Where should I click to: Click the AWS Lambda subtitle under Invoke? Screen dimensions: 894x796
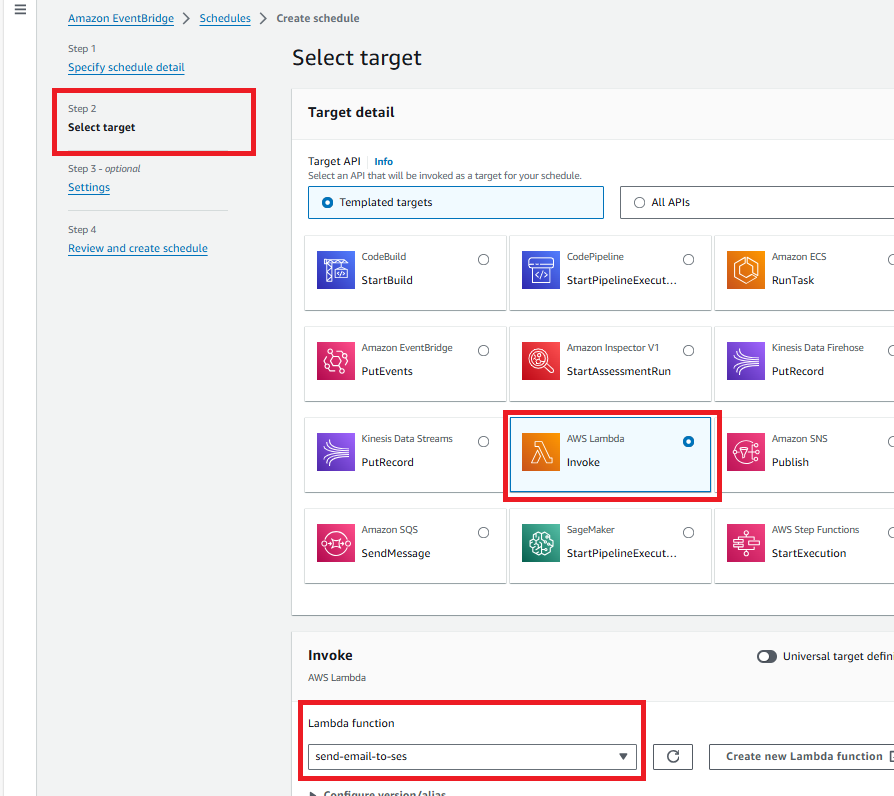[x=337, y=678]
